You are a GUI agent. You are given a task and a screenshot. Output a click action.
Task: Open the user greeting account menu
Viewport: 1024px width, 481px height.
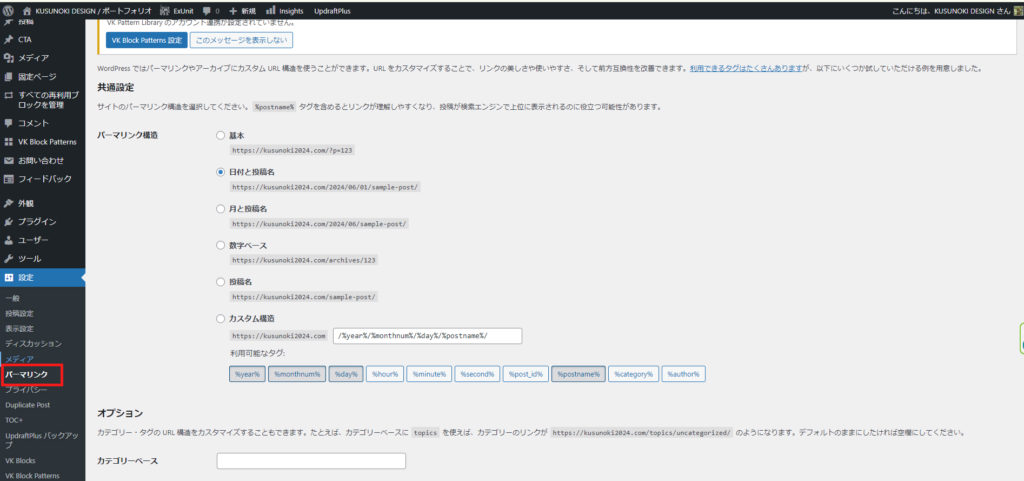950,10
